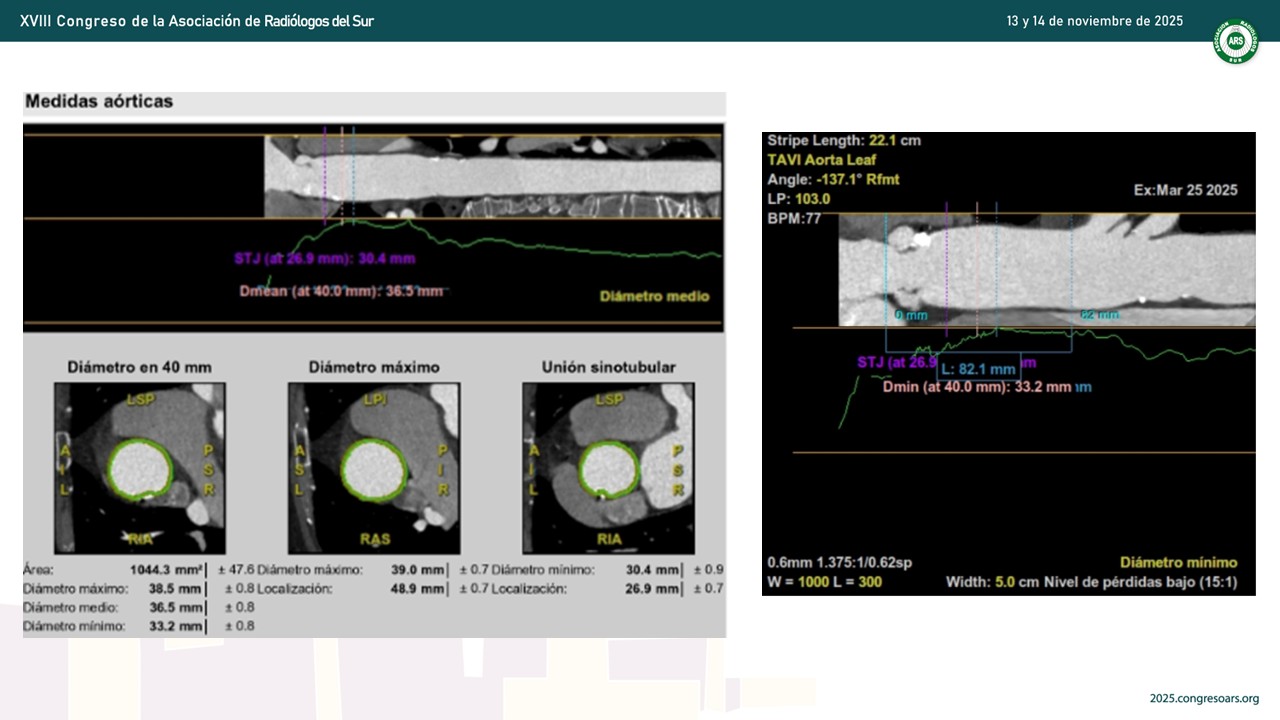Click the Localización value '26.9 mm'
Image resolution: width=1280 pixels, height=720 pixels.
(x=654, y=588)
